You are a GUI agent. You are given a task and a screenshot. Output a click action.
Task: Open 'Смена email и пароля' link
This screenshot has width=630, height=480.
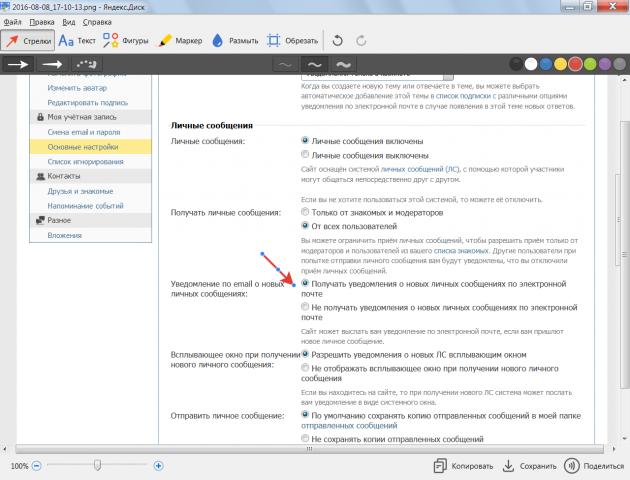(84, 132)
